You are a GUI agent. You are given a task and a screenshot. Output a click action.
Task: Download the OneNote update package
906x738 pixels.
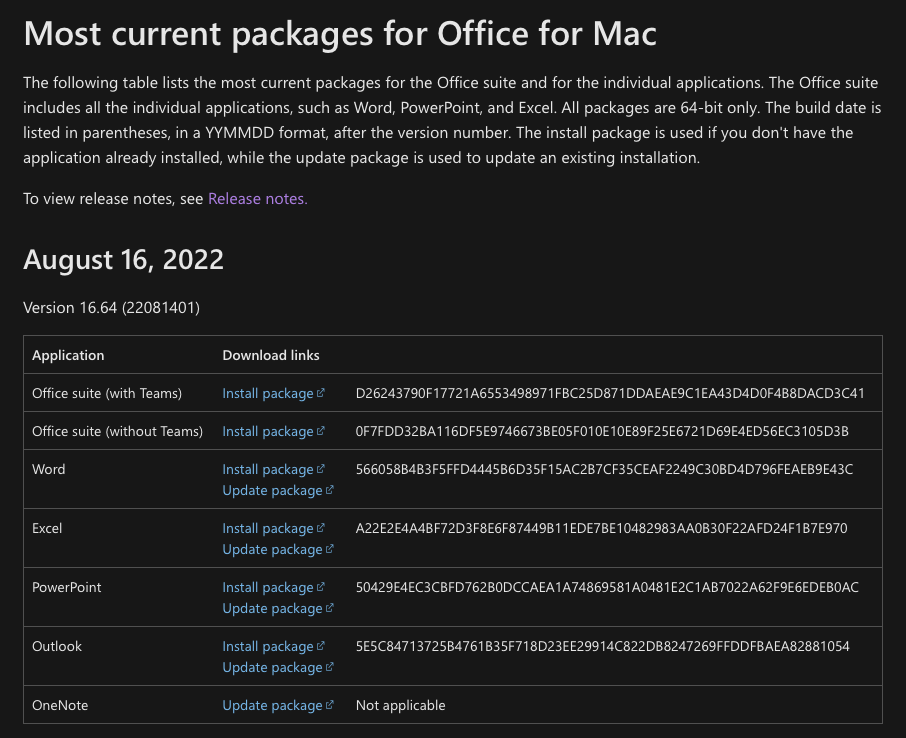tap(278, 706)
